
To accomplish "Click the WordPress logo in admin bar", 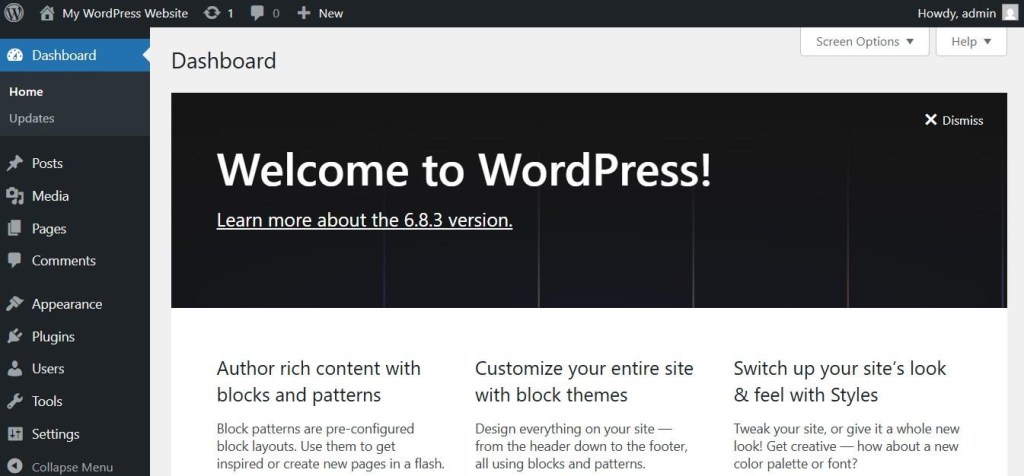I will (x=14, y=13).
